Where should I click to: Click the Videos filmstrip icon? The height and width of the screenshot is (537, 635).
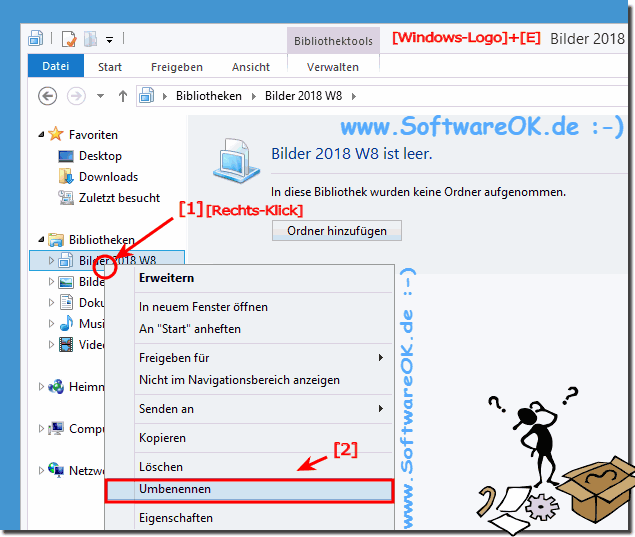pos(66,345)
